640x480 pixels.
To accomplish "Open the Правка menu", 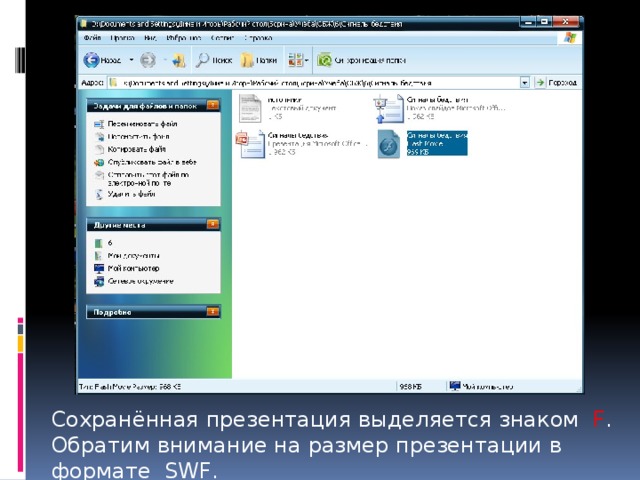I will [122, 38].
